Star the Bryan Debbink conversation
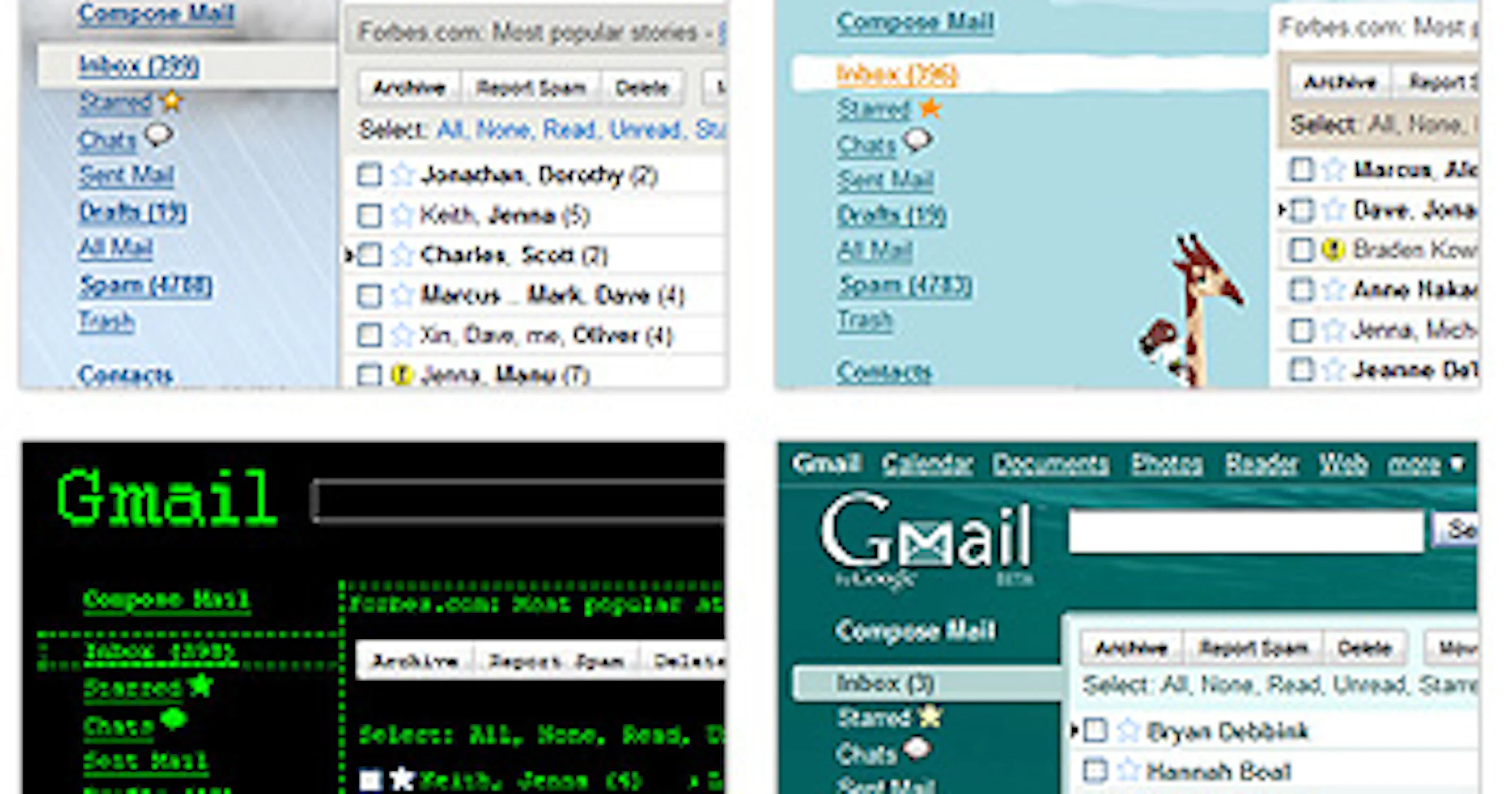Image resolution: width=1512 pixels, height=794 pixels. [x=1128, y=731]
